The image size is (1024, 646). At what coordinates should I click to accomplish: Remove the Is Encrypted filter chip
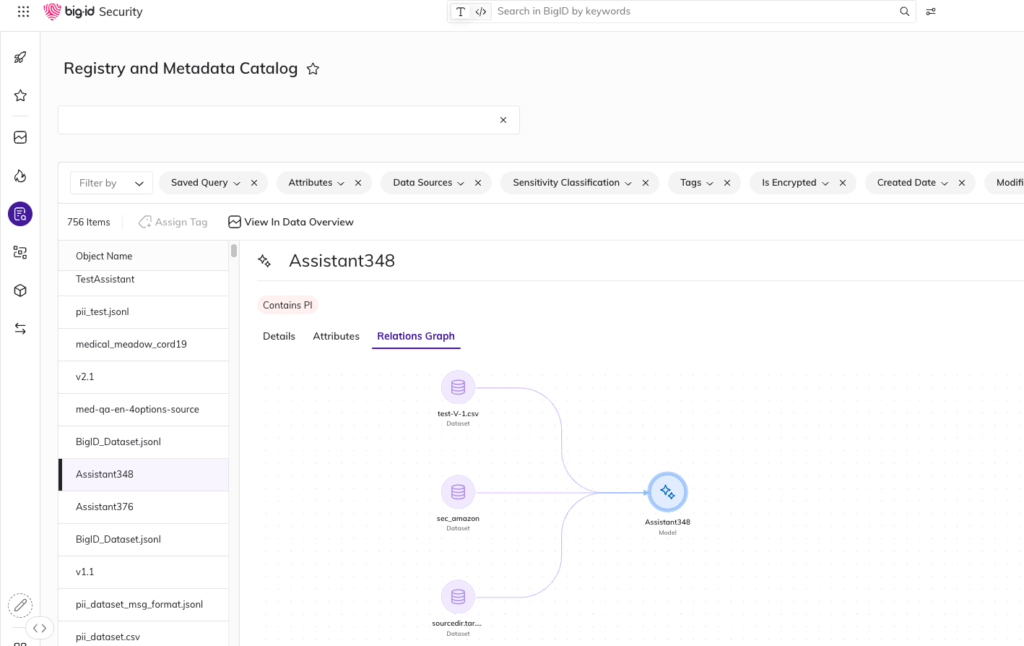pyautogui.click(x=842, y=183)
